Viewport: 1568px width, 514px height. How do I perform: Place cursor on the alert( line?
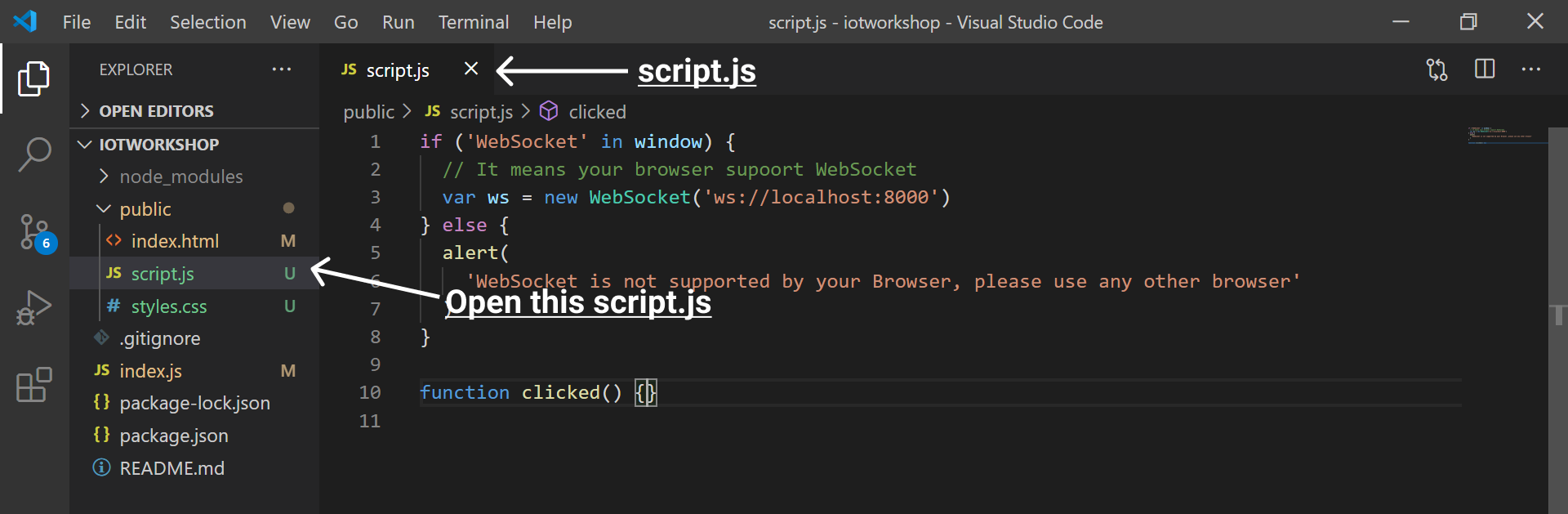click(x=475, y=253)
